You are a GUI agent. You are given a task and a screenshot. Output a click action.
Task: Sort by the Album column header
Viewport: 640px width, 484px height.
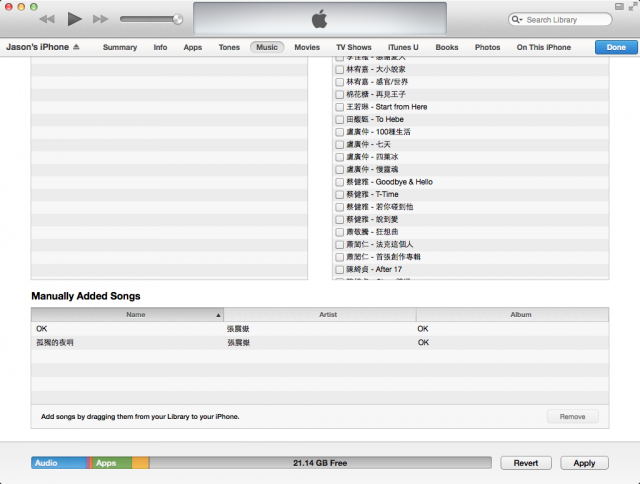coord(512,315)
